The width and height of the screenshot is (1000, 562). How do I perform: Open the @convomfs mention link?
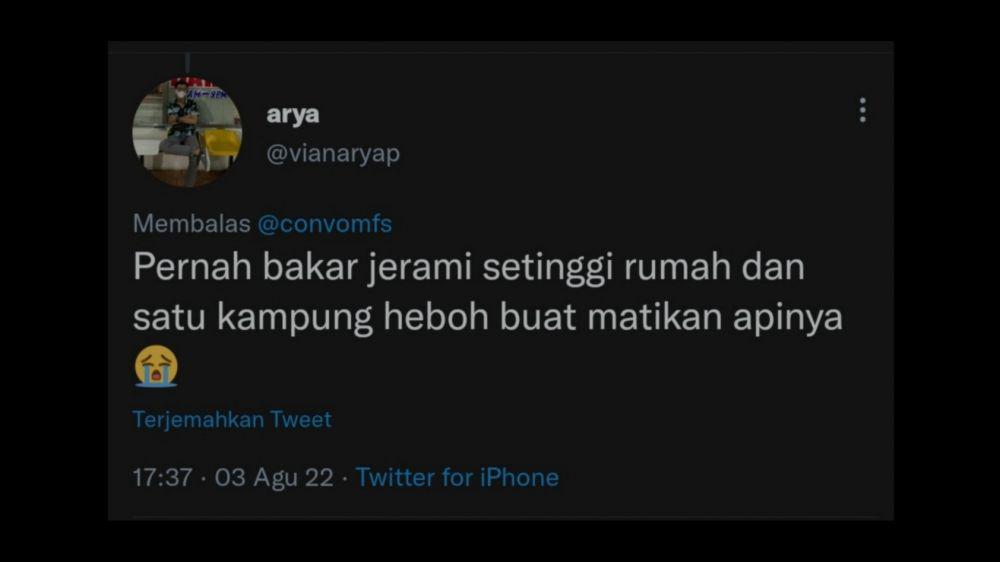325,224
